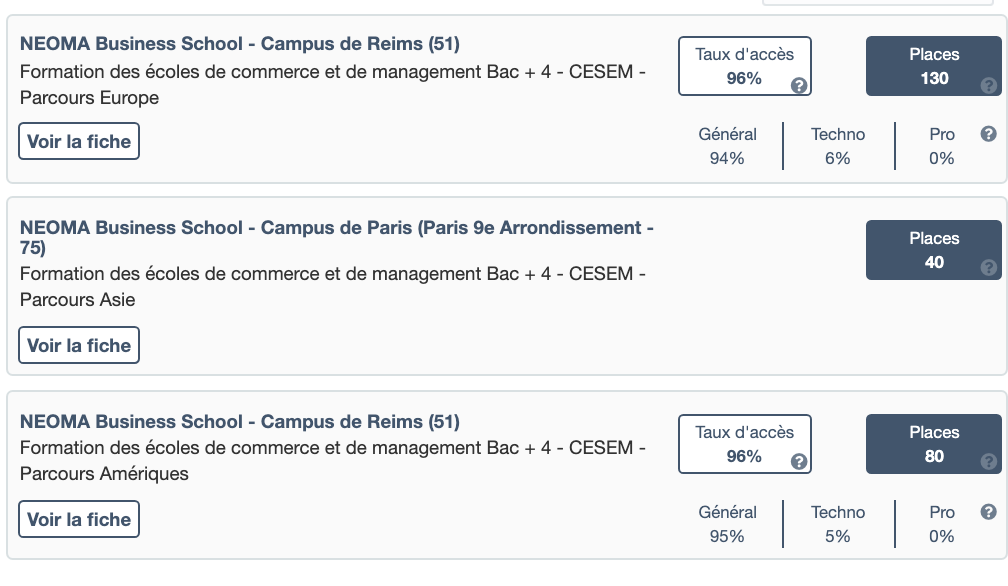
Task: Open Voir la fiche for Parcours Amériques
Action: [x=79, y=520]
